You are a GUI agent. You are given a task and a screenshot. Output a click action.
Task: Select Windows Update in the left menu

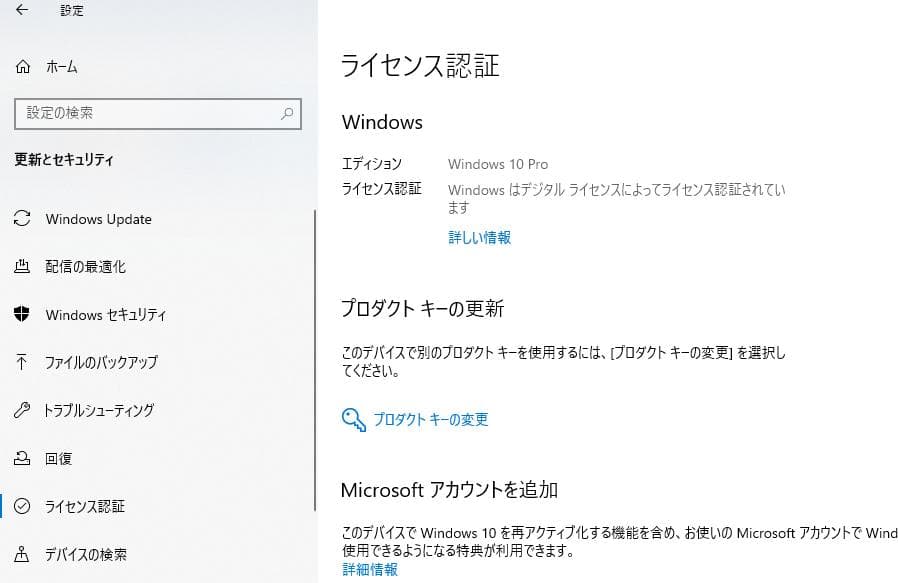[99, 219]
